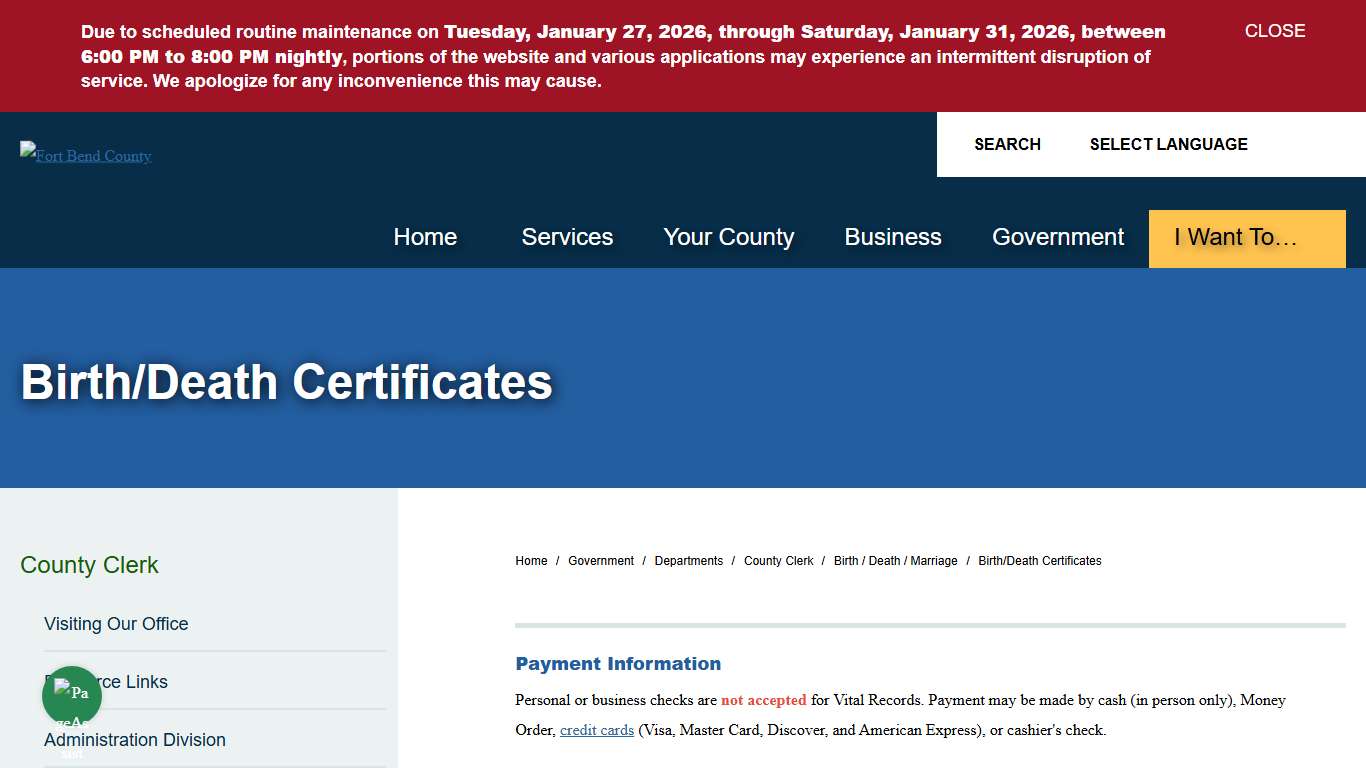Select the Payment Information heading
1366x768 pixels.
[618, 663]
